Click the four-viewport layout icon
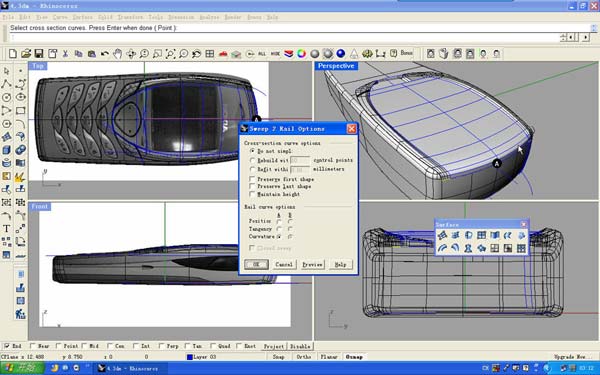This screenshot has height=375, width=600. click(x=209, y=54)
